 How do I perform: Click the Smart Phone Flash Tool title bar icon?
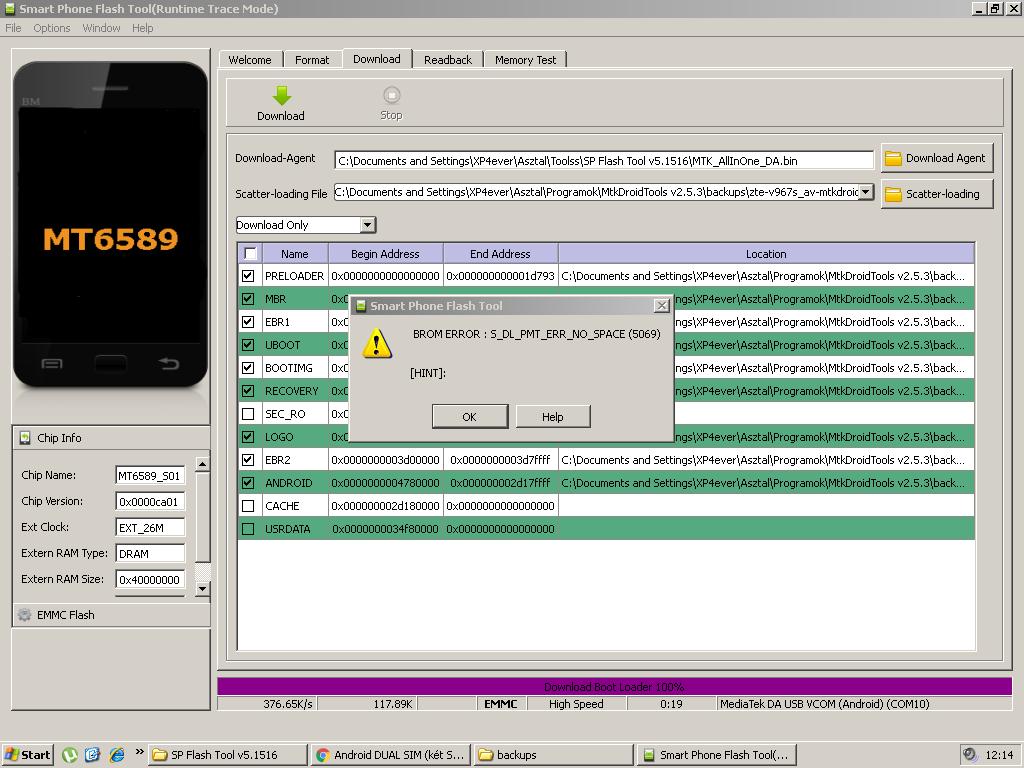click(9, 8)
